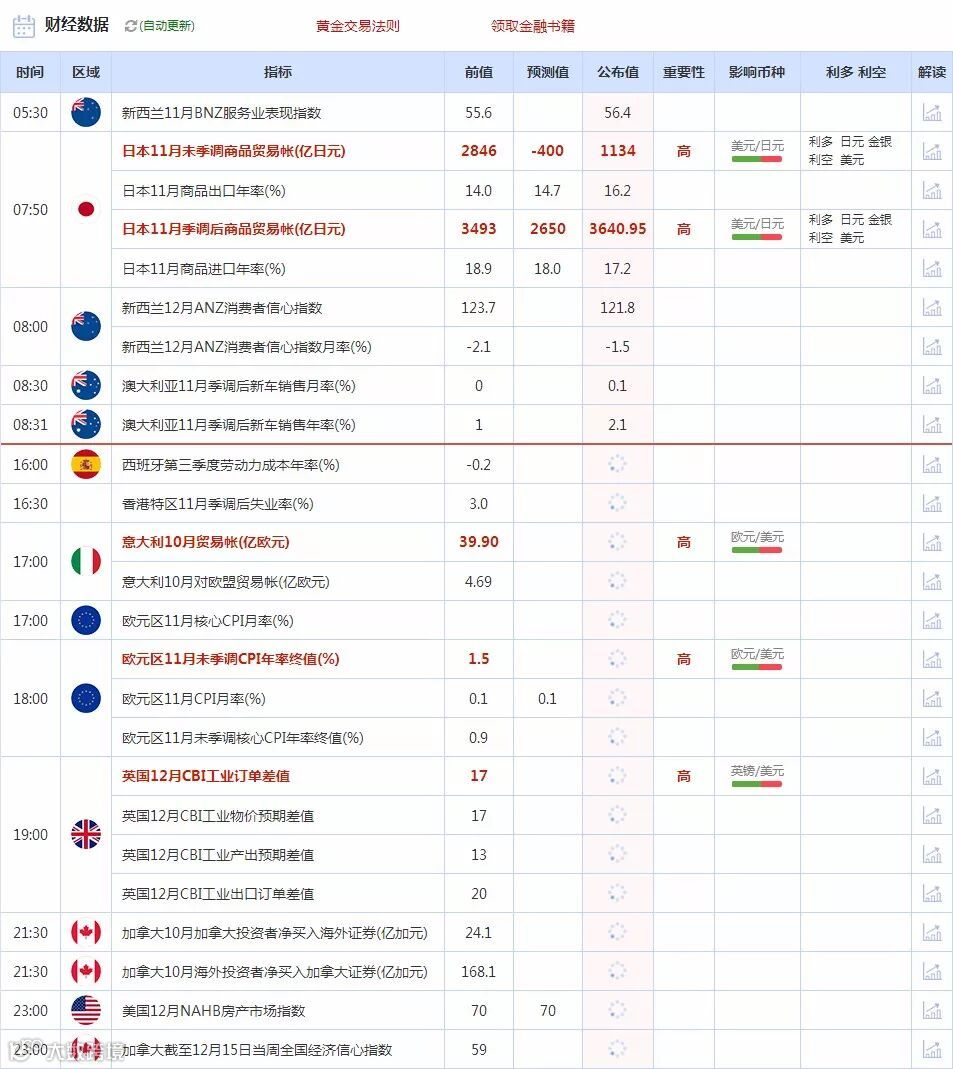Click previous value 168.1
953x1069 pixels.
(x=479, y=972)
